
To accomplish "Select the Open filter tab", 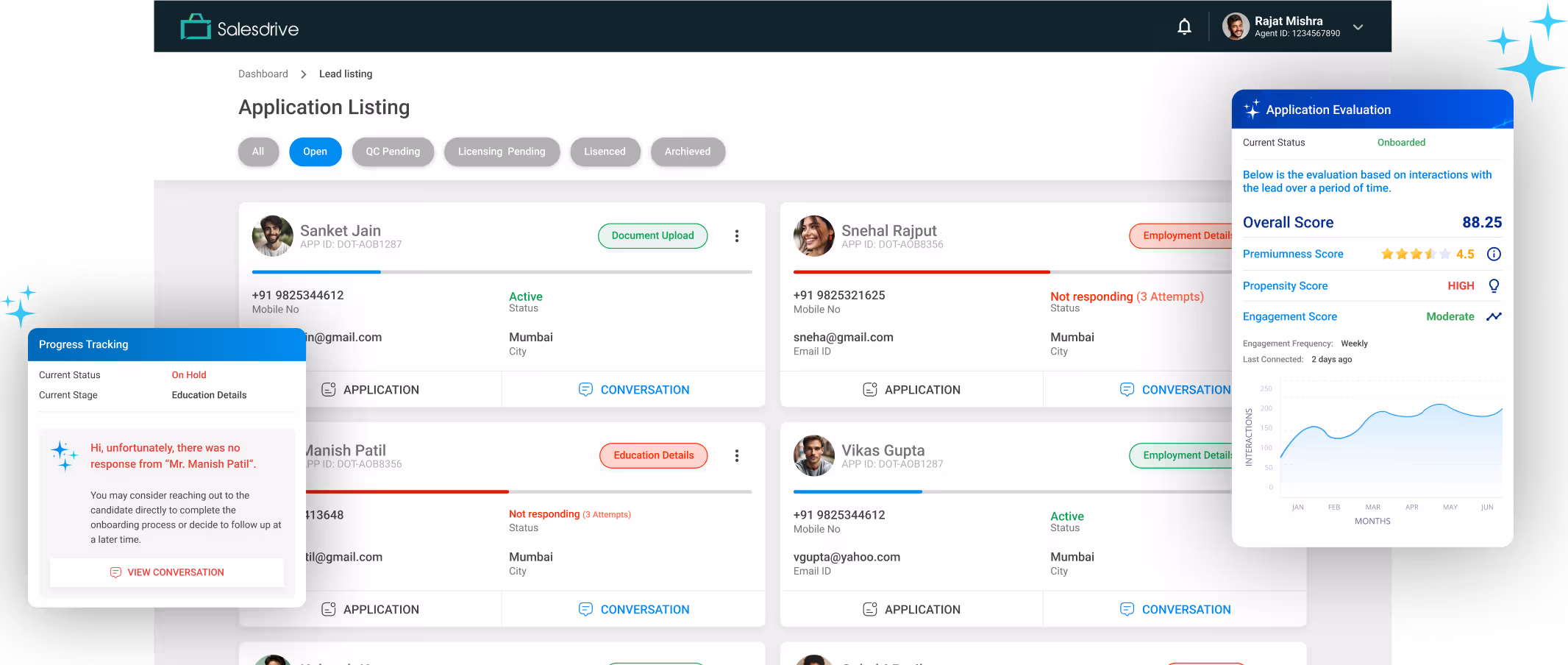I will click(x=315, y=152).
